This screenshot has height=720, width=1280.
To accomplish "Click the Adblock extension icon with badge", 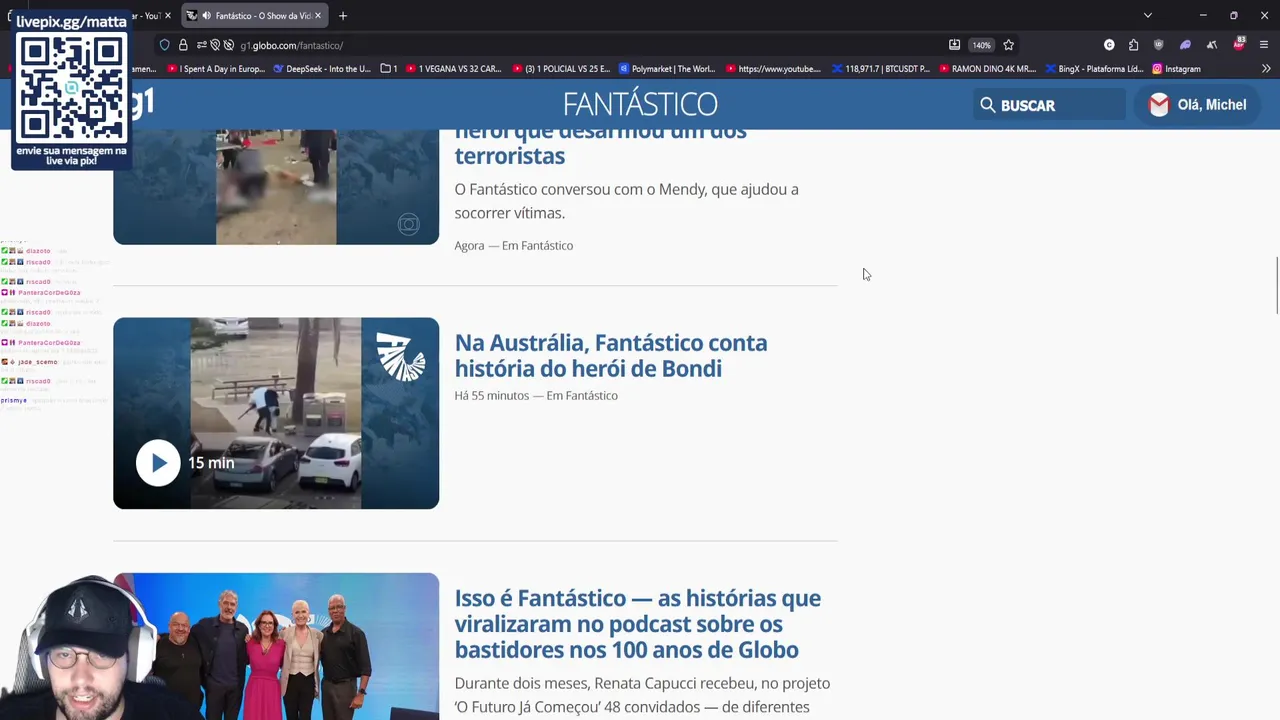I will tap(1238, 45).
